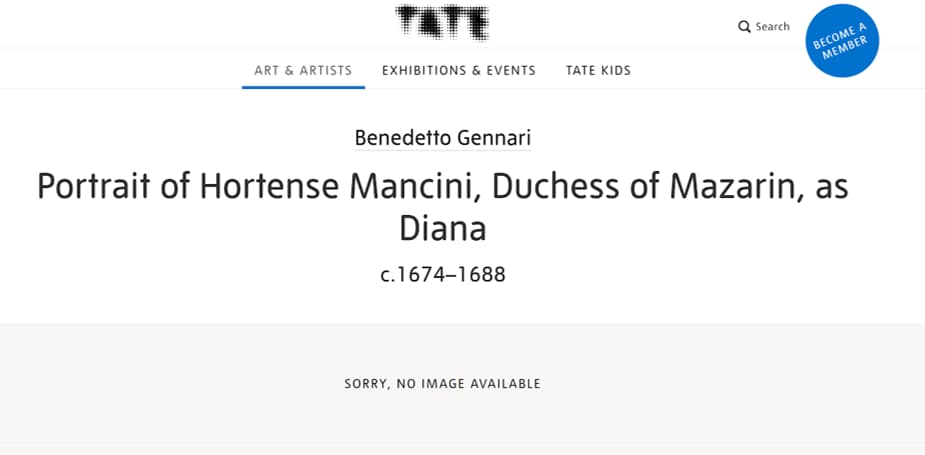Click the word EXHIBITIONS in the navigation
The image size is (925, 455).
click(422, 70)
